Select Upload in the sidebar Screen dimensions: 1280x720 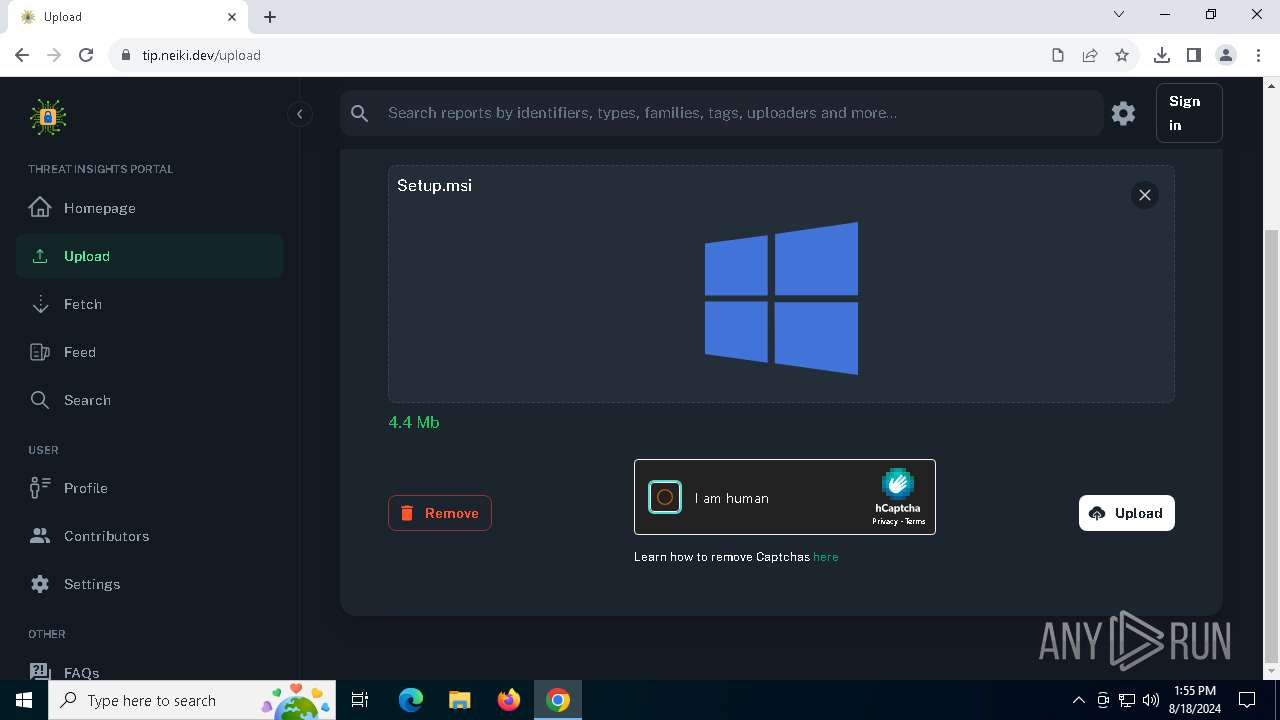tap(149, 256)
